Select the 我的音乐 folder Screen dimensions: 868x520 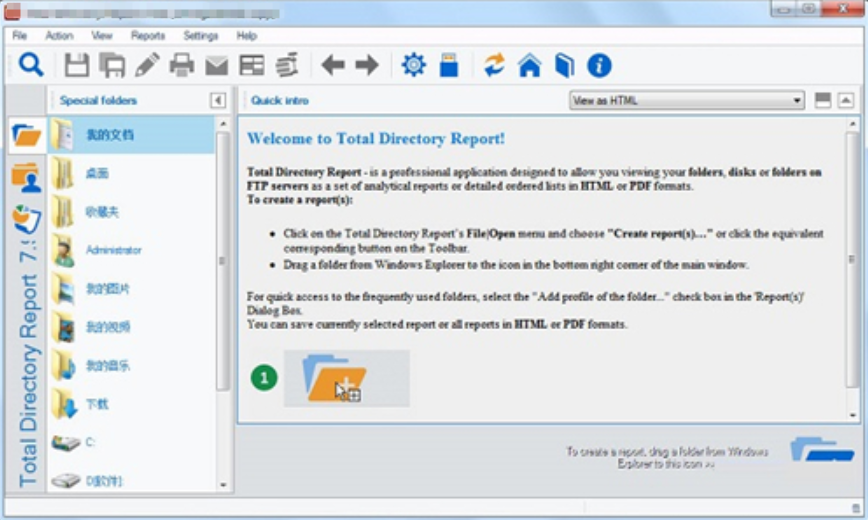coord(131,365)
